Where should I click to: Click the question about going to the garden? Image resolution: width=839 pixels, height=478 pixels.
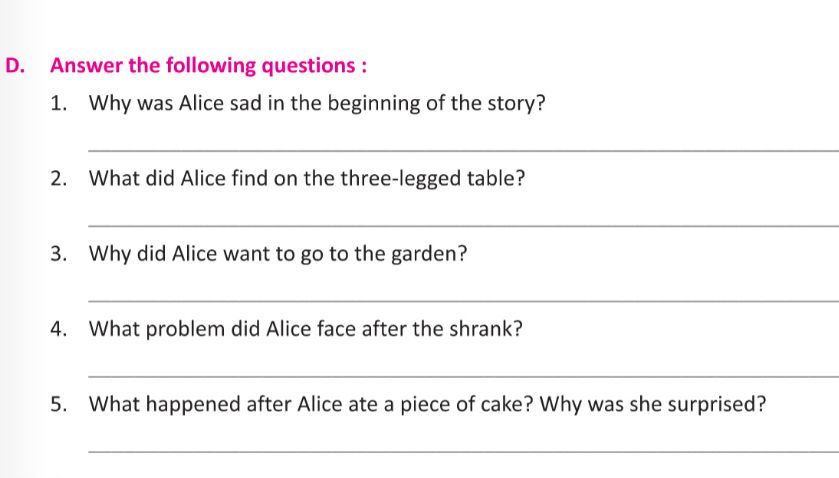point(278,254)
